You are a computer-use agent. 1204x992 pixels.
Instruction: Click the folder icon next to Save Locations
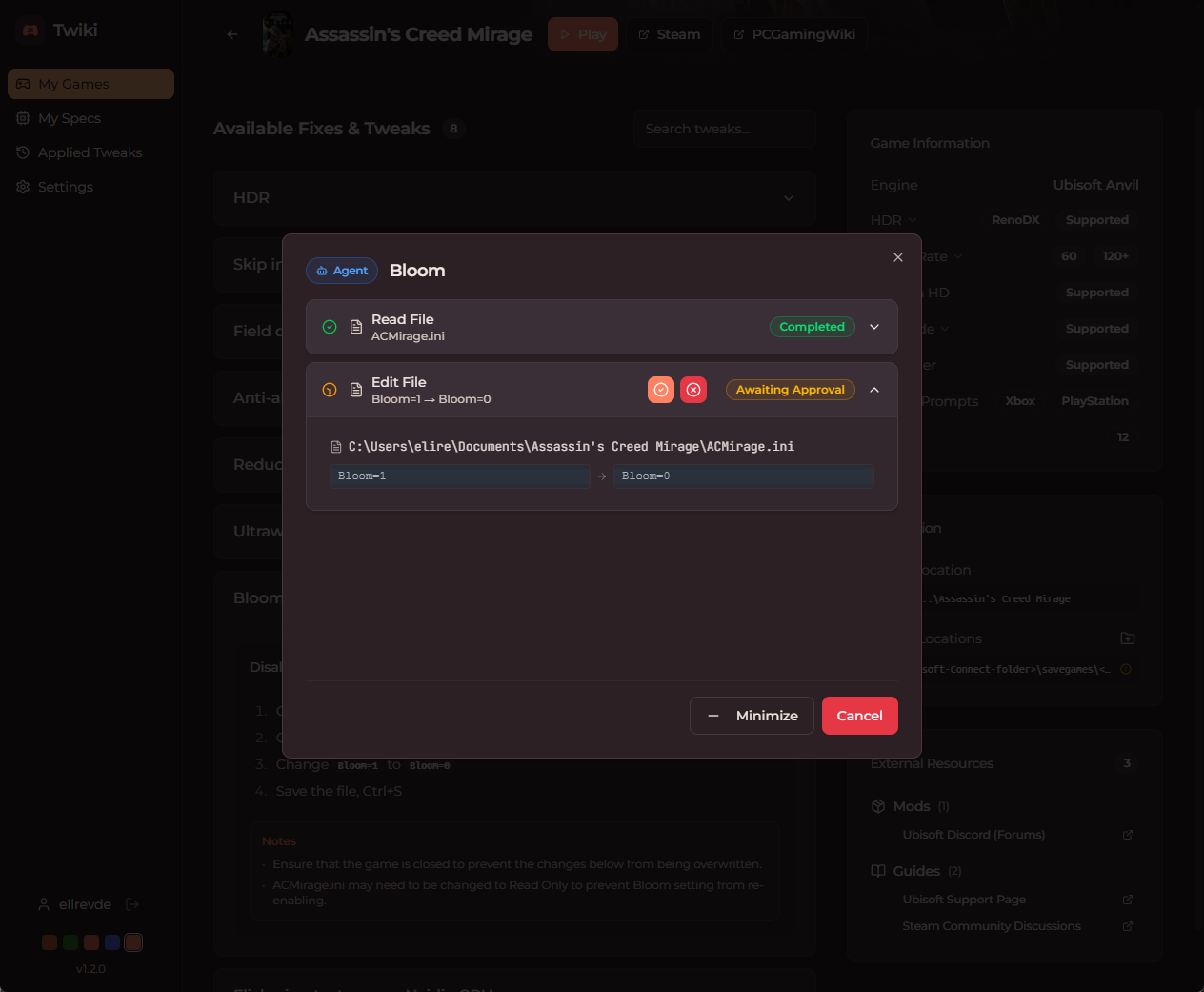pyautogui.click(x=1128, y=638)
